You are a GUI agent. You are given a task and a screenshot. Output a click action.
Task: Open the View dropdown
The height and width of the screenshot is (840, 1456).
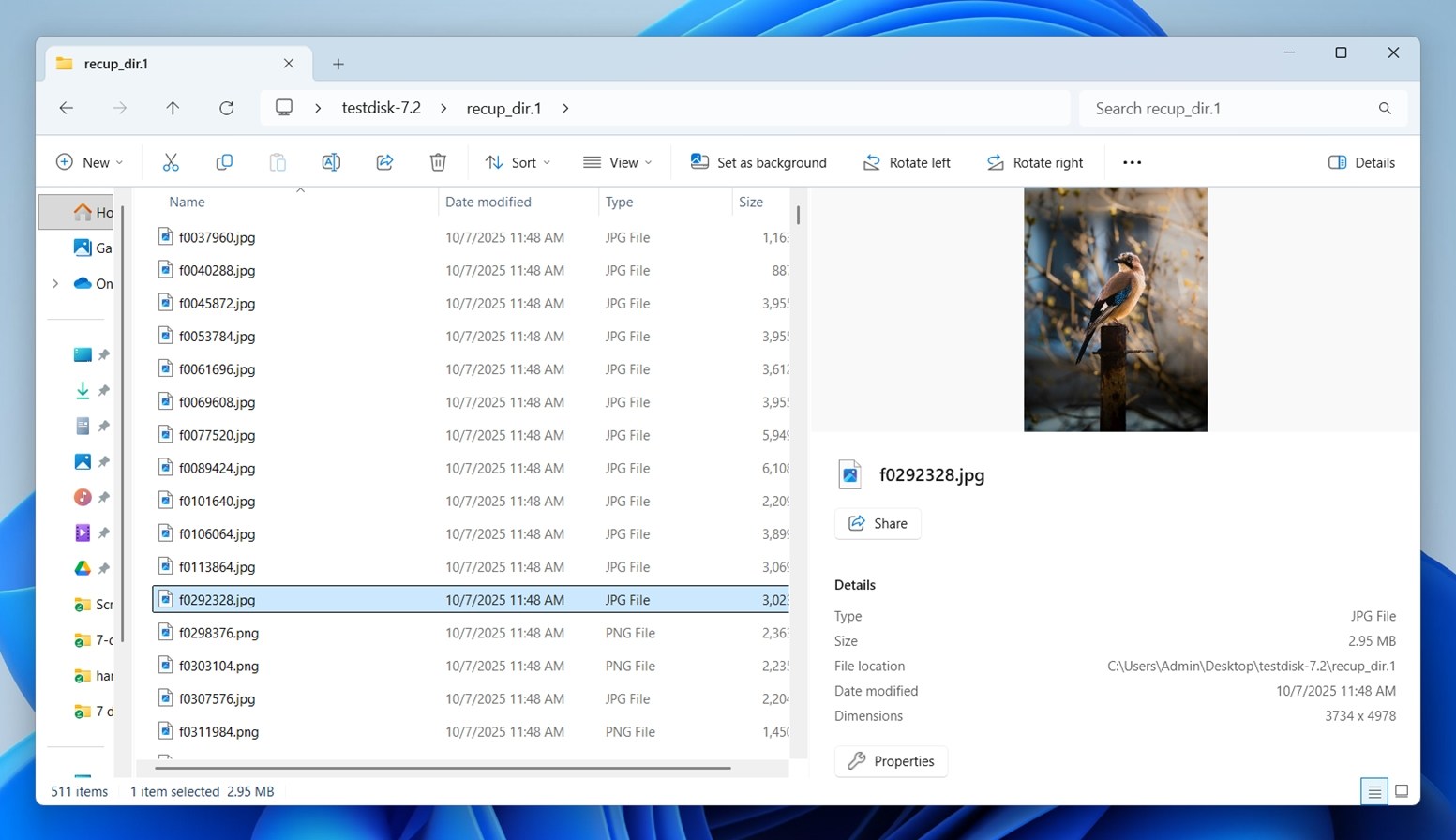(x=617, y=161)
